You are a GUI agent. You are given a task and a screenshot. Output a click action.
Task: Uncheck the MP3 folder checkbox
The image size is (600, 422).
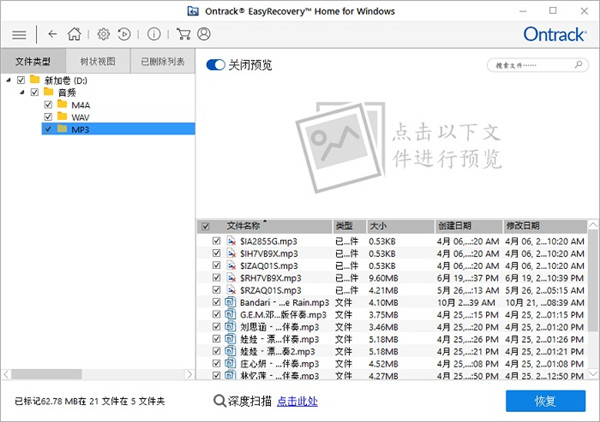(x=48, y=129)
